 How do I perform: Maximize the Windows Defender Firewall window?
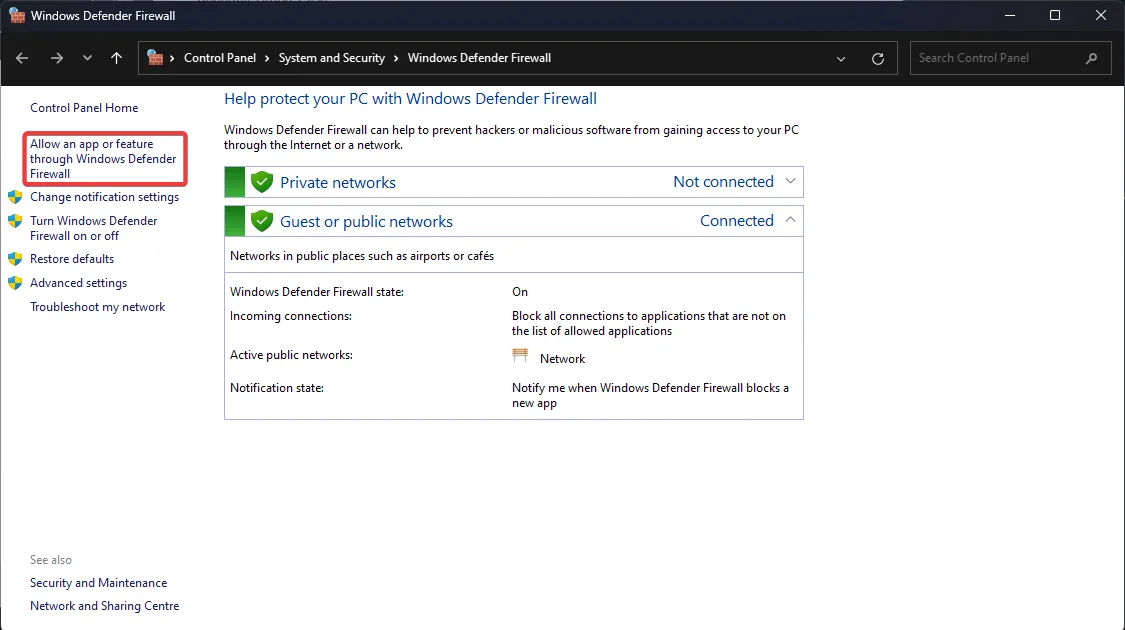[x=1055, y=15]
